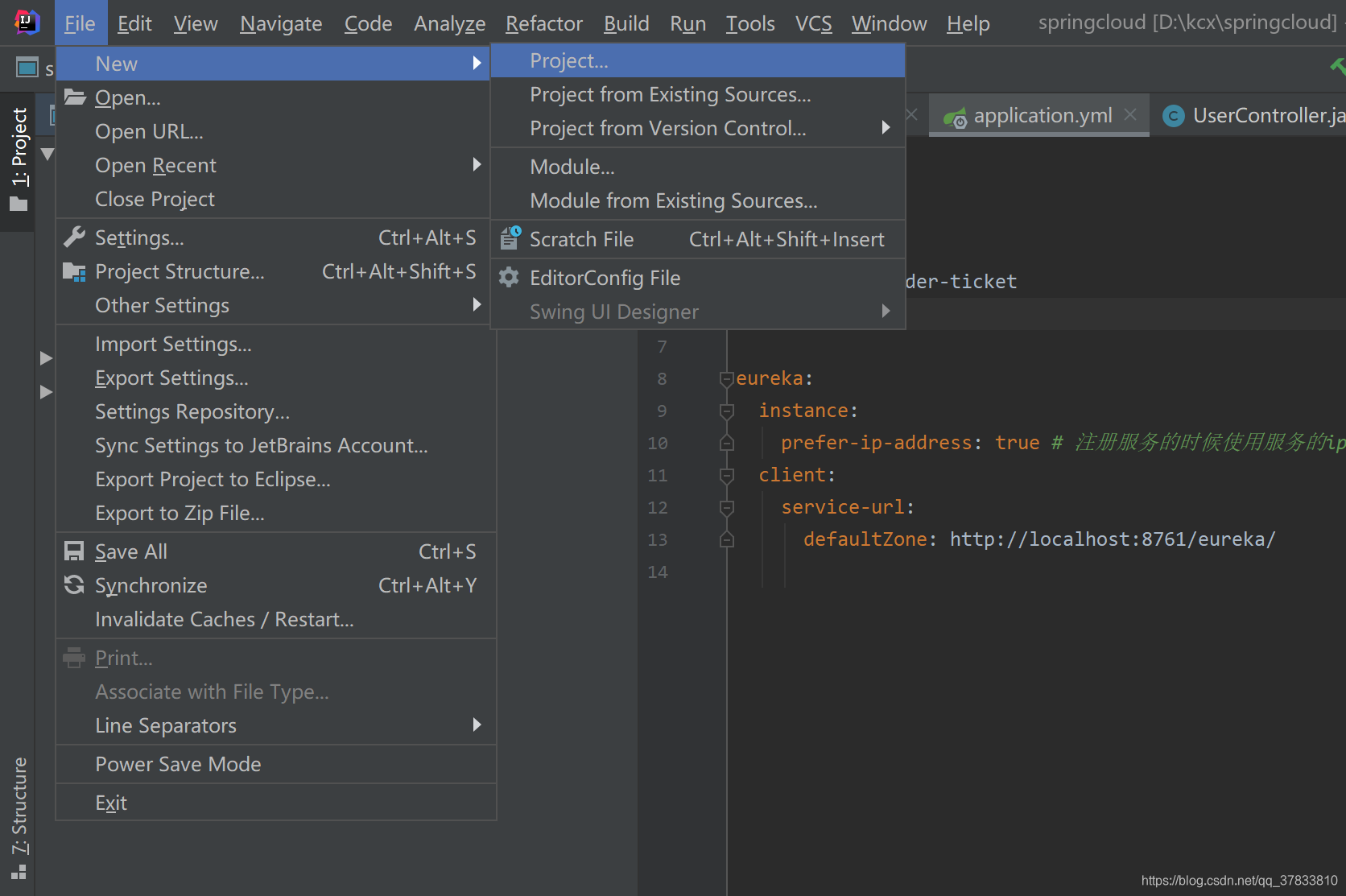This screenshot has width=1346, height=896.
Task: Open the Tools menu
Action: coord(750,23)
